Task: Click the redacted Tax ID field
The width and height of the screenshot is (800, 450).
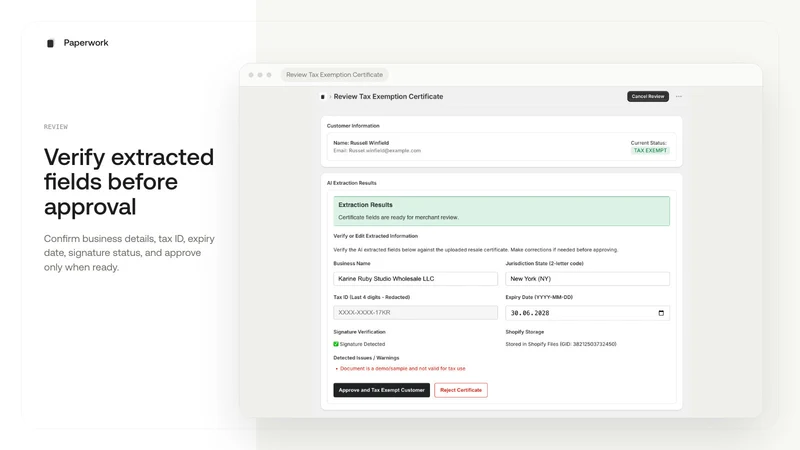Action: click(415, 312)
